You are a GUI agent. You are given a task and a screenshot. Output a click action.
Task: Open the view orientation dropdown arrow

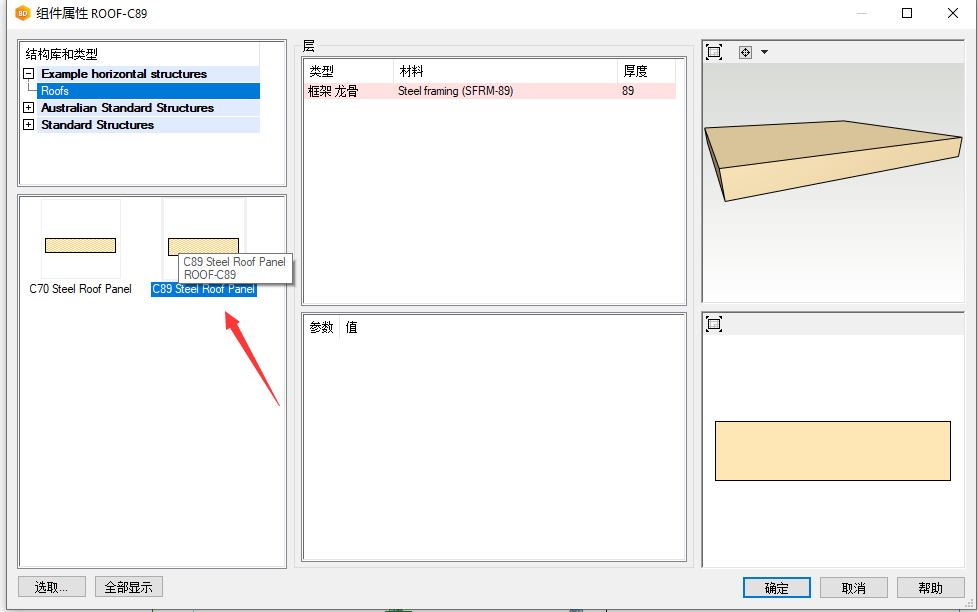coord(764,52)
